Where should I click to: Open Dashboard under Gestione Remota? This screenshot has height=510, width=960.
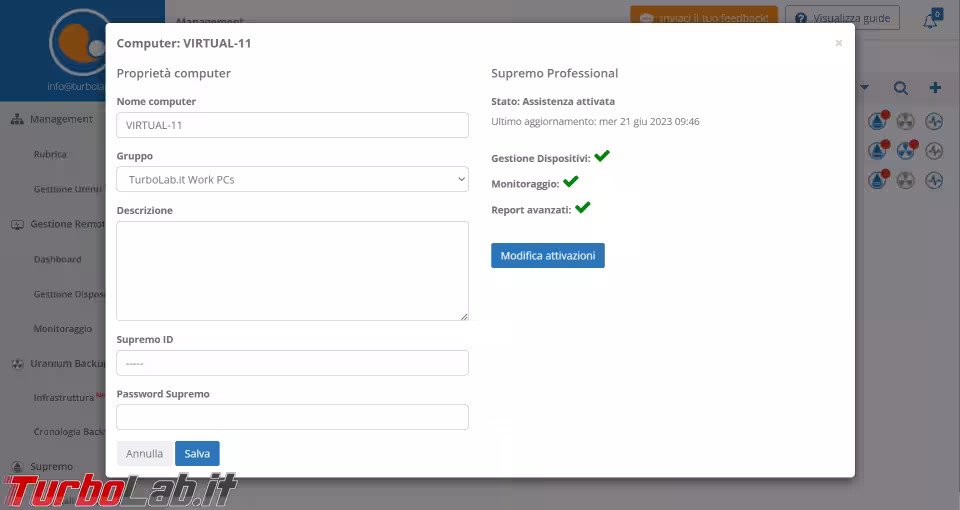coord(57,259)
